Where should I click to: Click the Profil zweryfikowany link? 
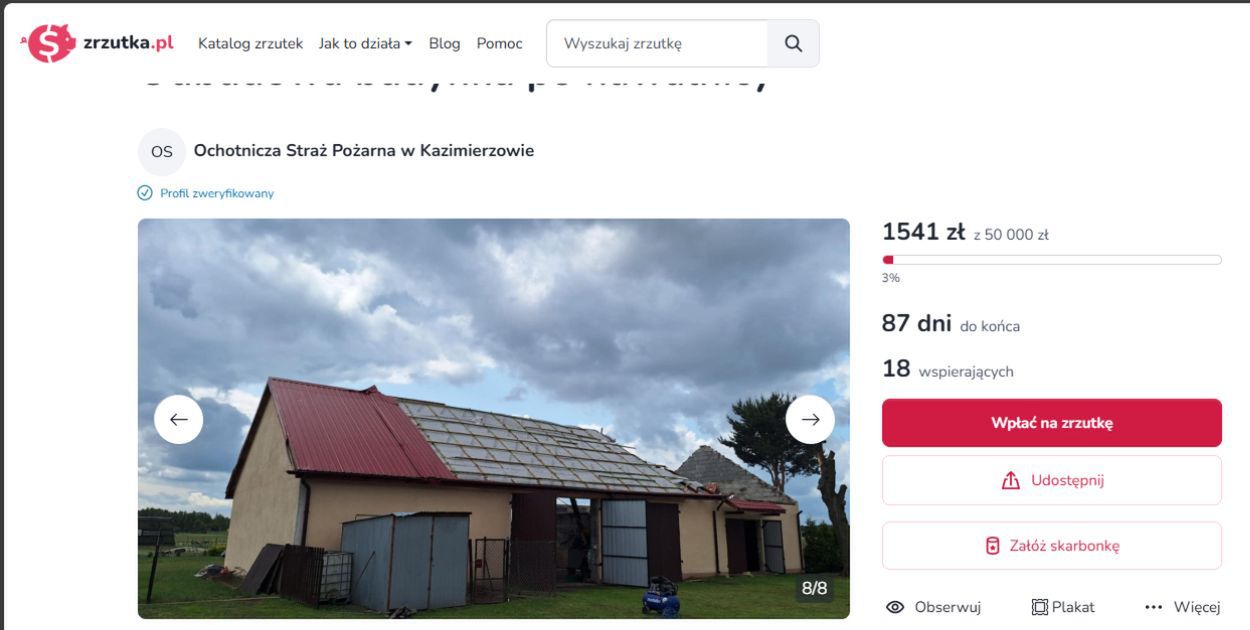[215, 192]
